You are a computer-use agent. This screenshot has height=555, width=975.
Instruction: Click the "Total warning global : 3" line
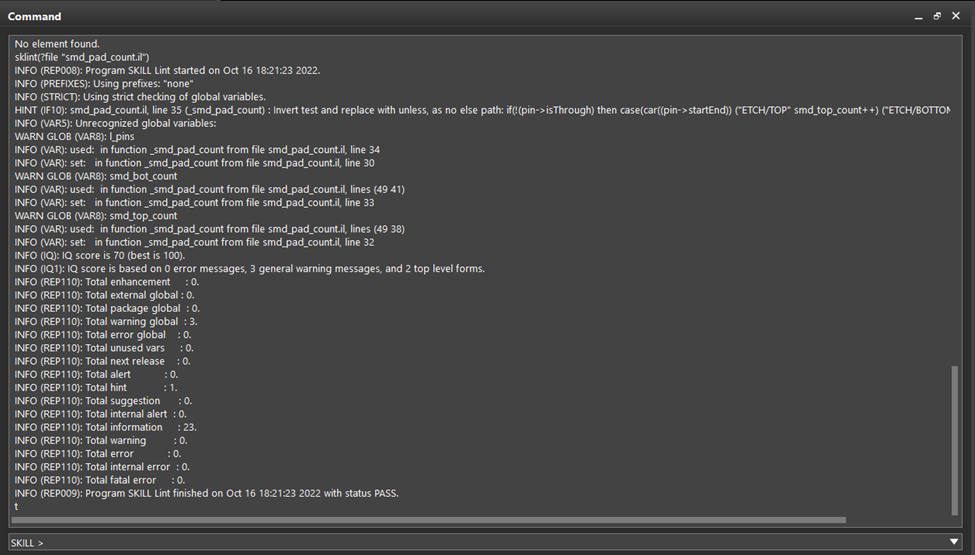click(106, 321)
